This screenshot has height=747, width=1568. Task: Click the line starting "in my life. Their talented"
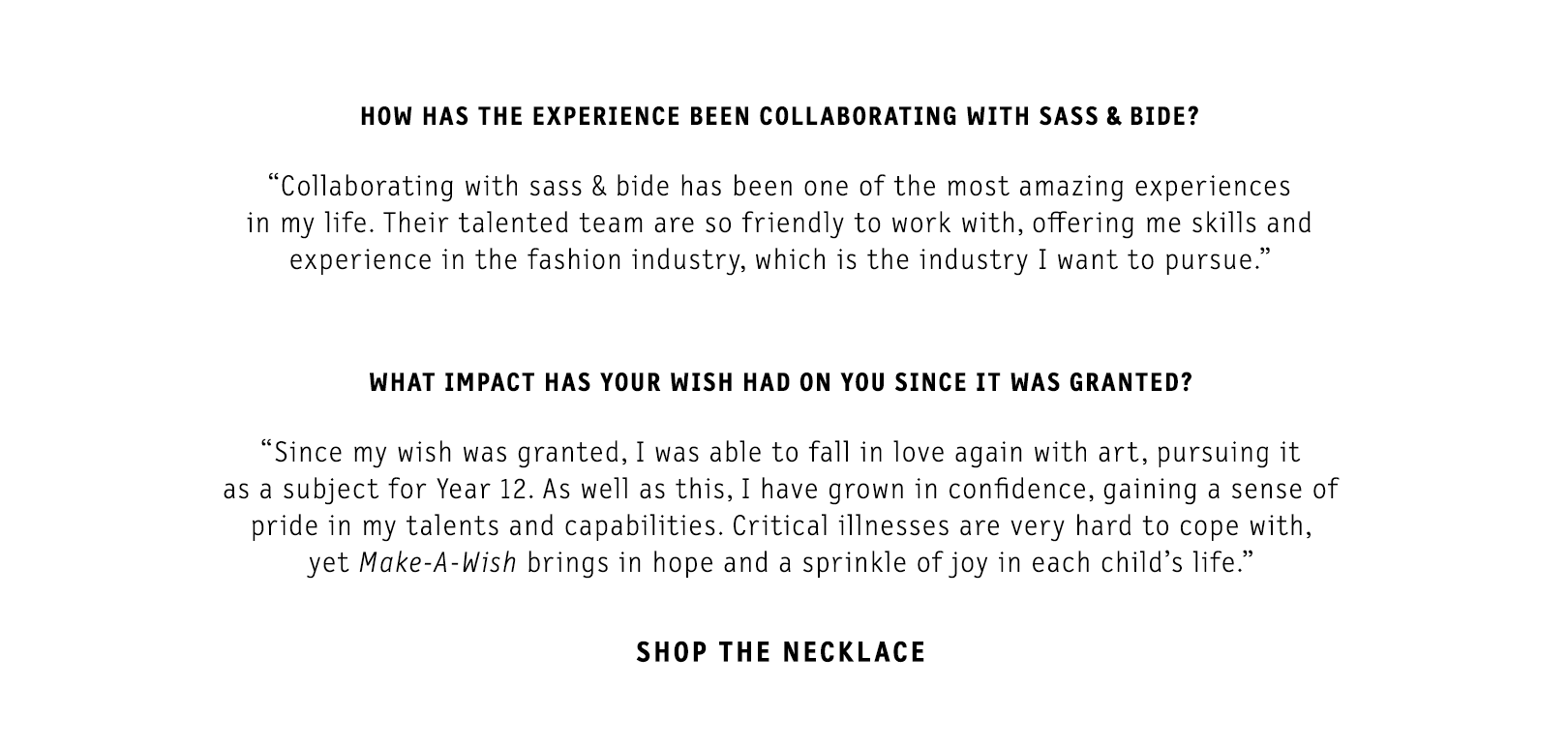779,224
